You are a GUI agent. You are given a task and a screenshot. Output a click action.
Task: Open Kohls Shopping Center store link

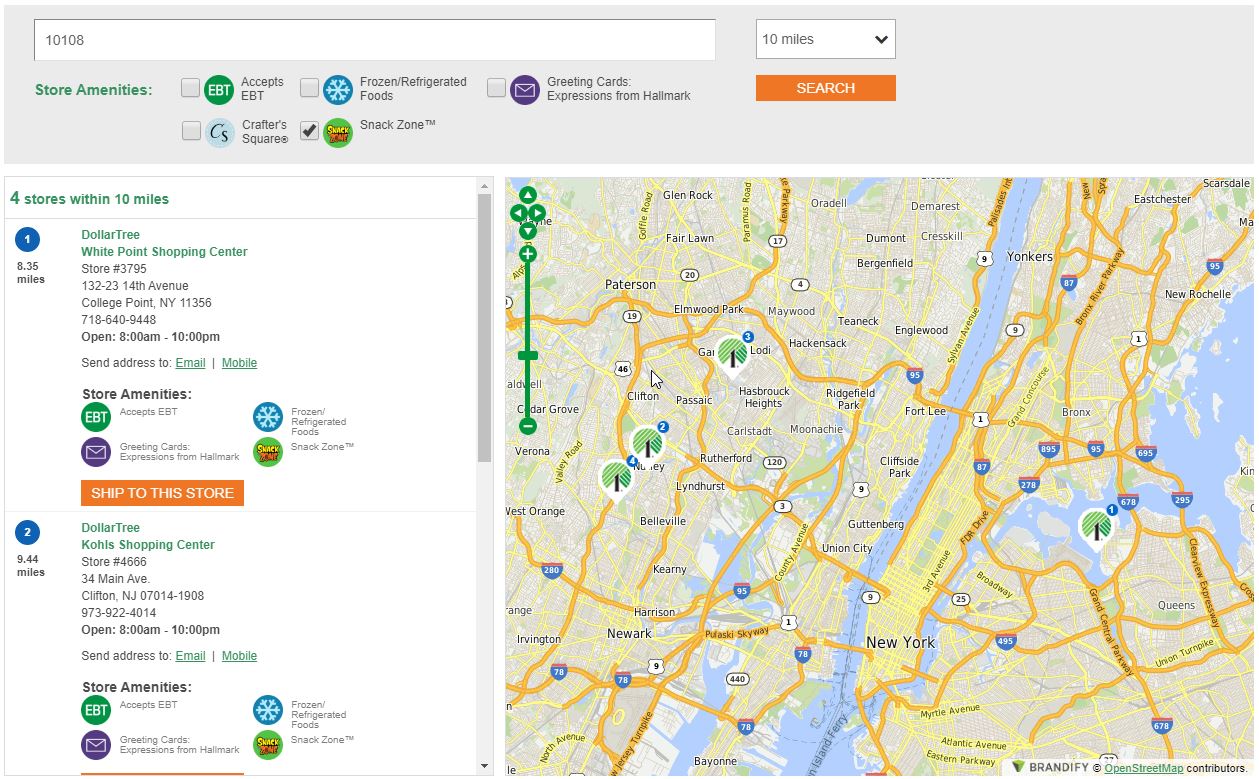pos(148,545)
